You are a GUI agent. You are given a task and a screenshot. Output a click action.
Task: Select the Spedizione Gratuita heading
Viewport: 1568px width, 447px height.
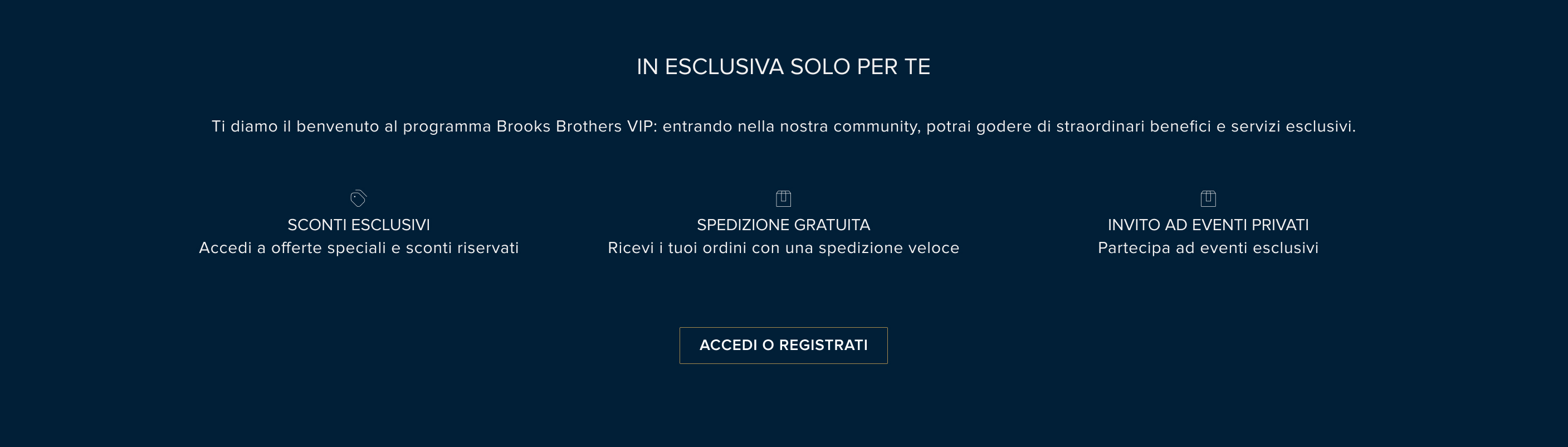(x=783, y=225)
